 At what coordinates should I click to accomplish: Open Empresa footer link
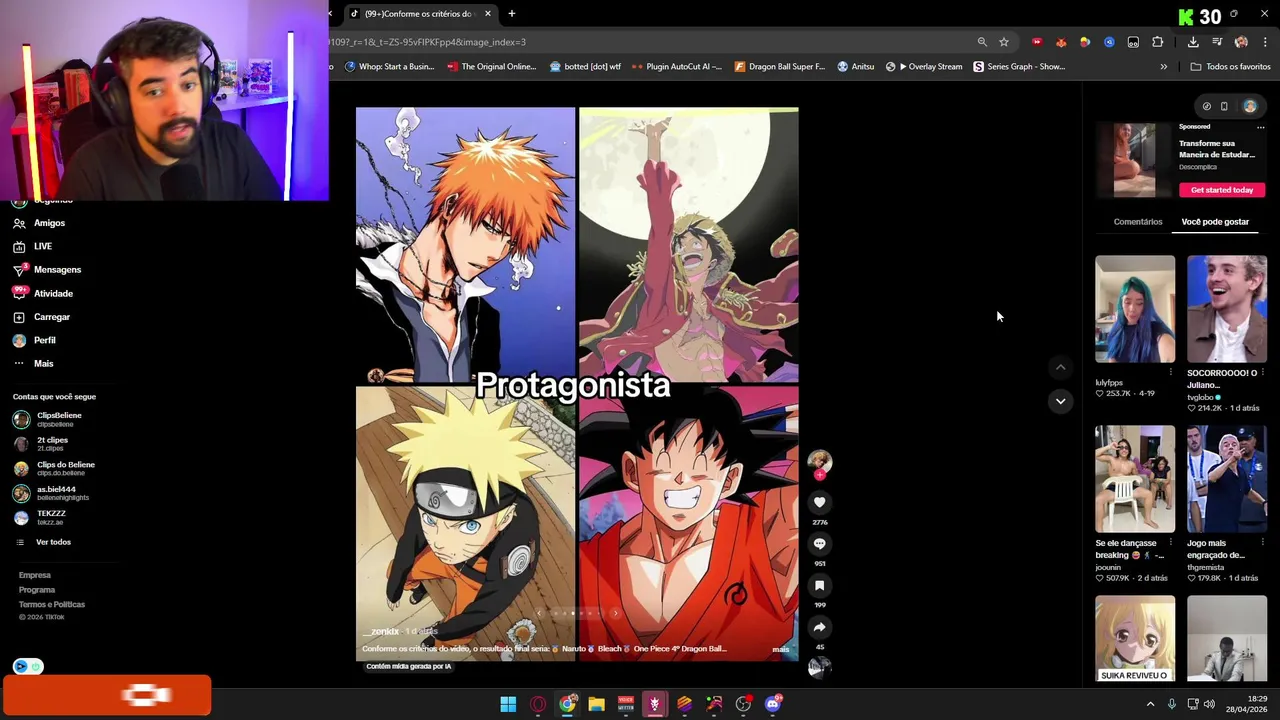[x=34, y=575]
